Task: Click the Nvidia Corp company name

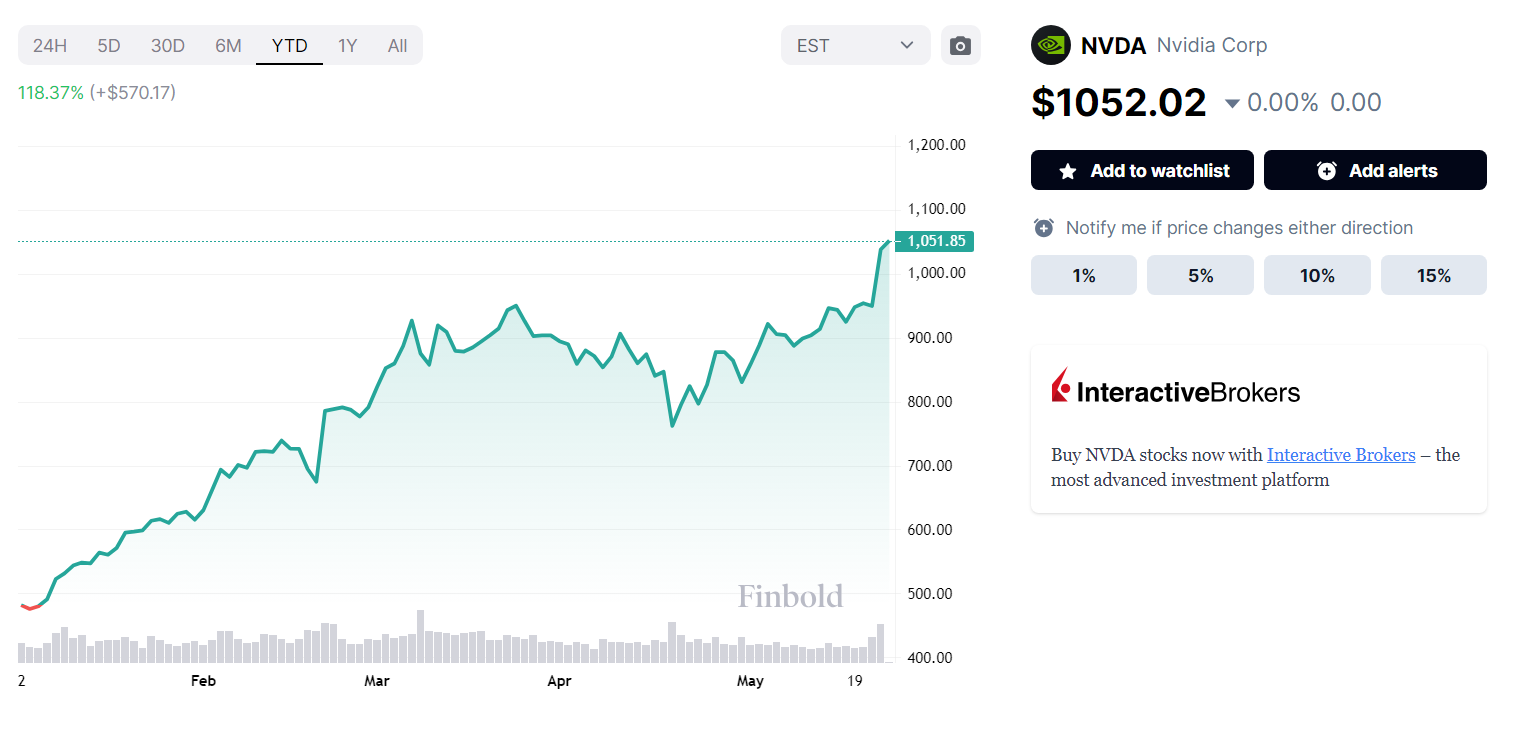Action: point(1212,45)
